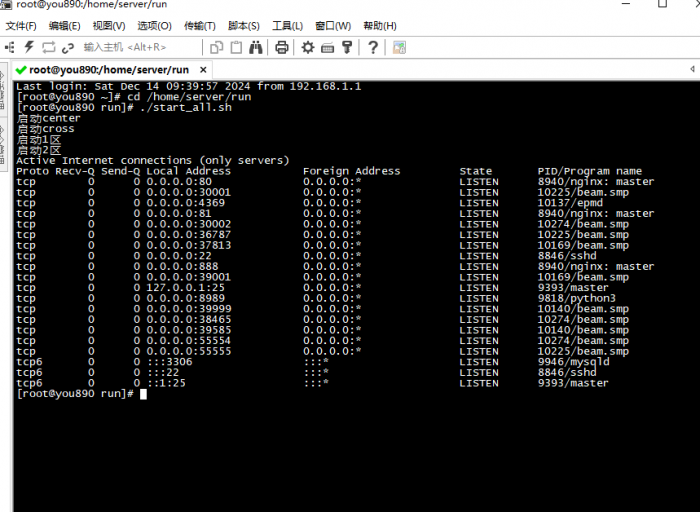This screenshot has width=700, height=512.
Task: Click the rightmost toolbar image icon
Action: tap(399, 47)
